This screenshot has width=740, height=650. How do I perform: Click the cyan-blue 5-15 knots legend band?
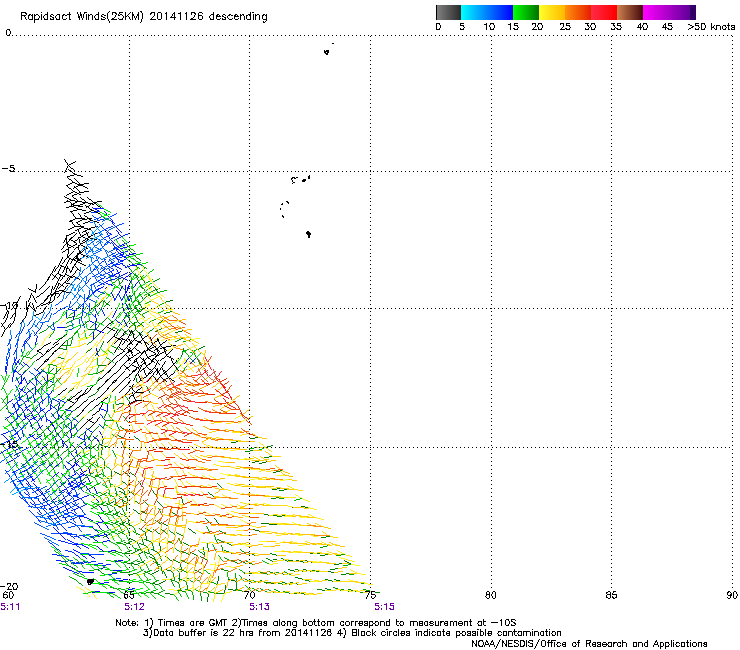coord(487,12)
